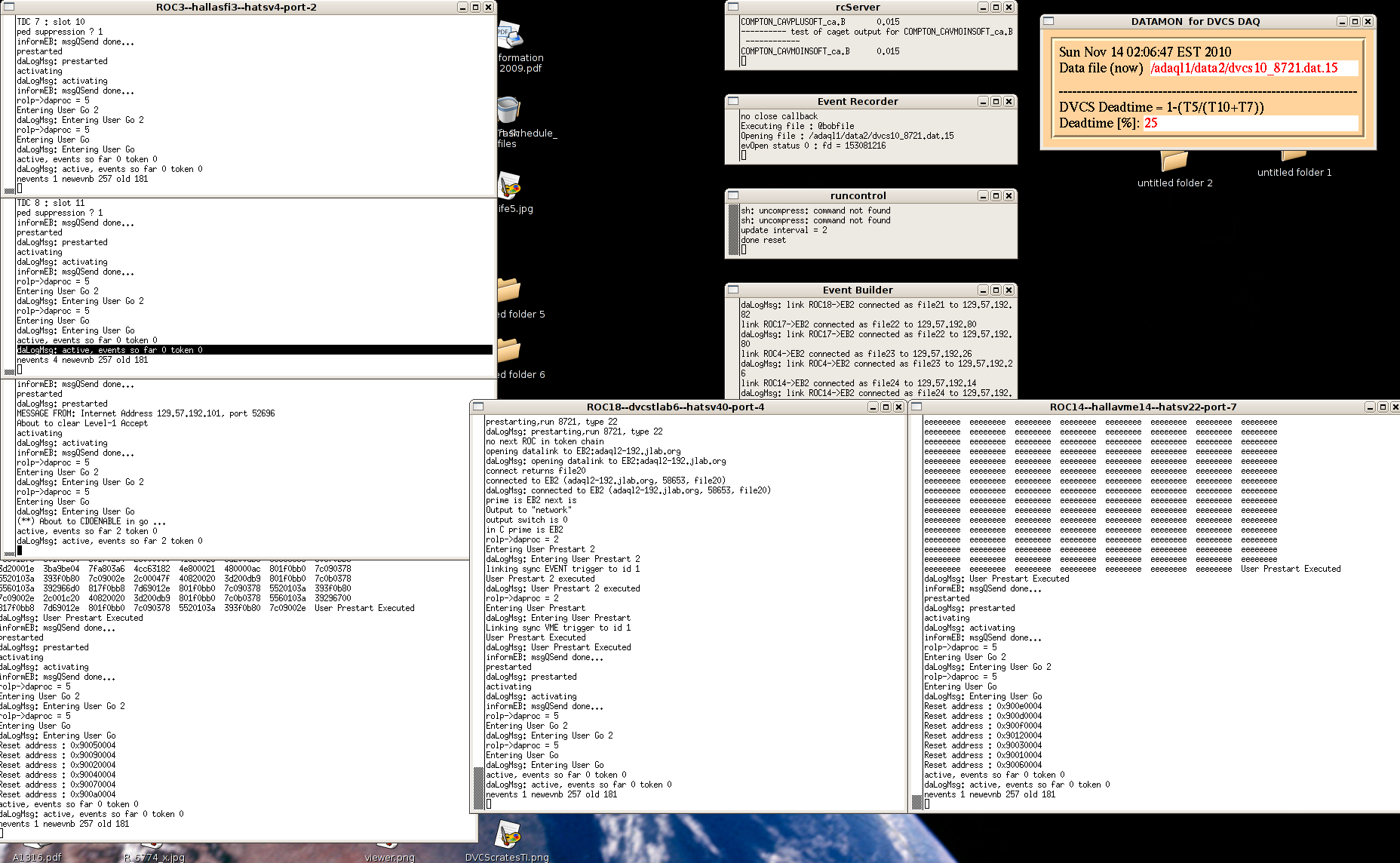Click the runcontrol window scrollbar thumb

[x=734, y=229]
